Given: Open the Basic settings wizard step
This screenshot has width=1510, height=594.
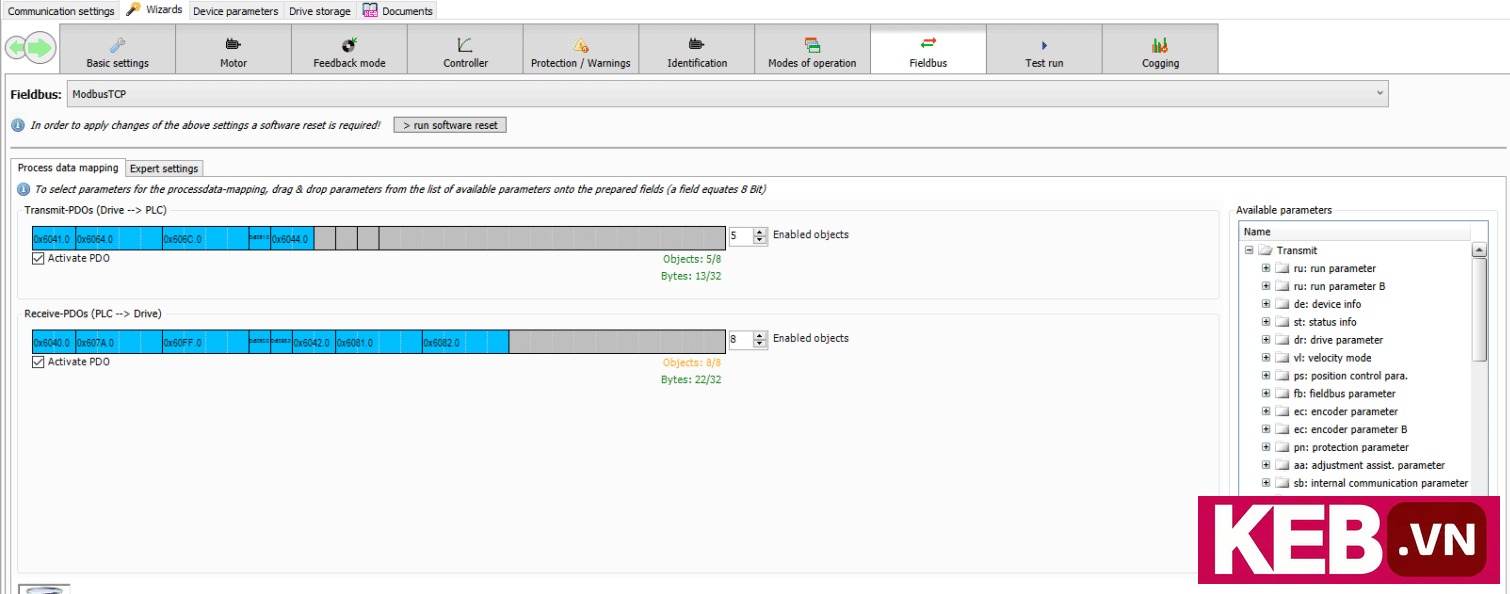Looking at the screenshot, I should coord(117,49).
